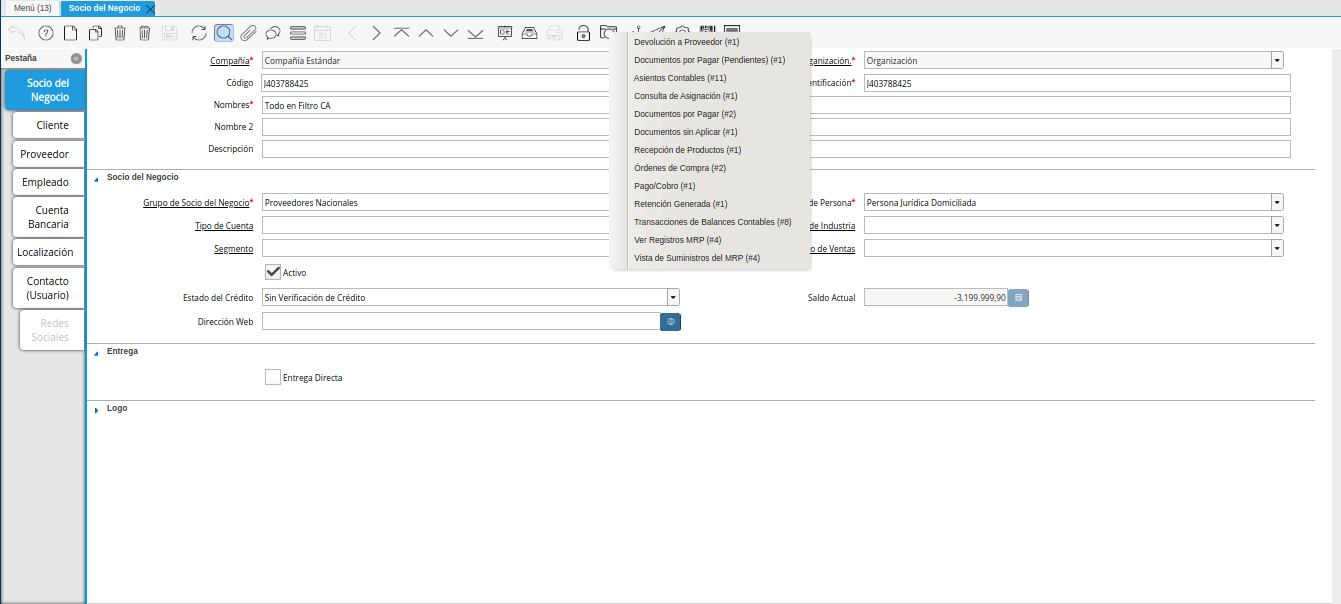1341x604 pixels.
Task: Open the Cuenta Bancaria tab
Action: pyautogui.click(x=51, y=217)
